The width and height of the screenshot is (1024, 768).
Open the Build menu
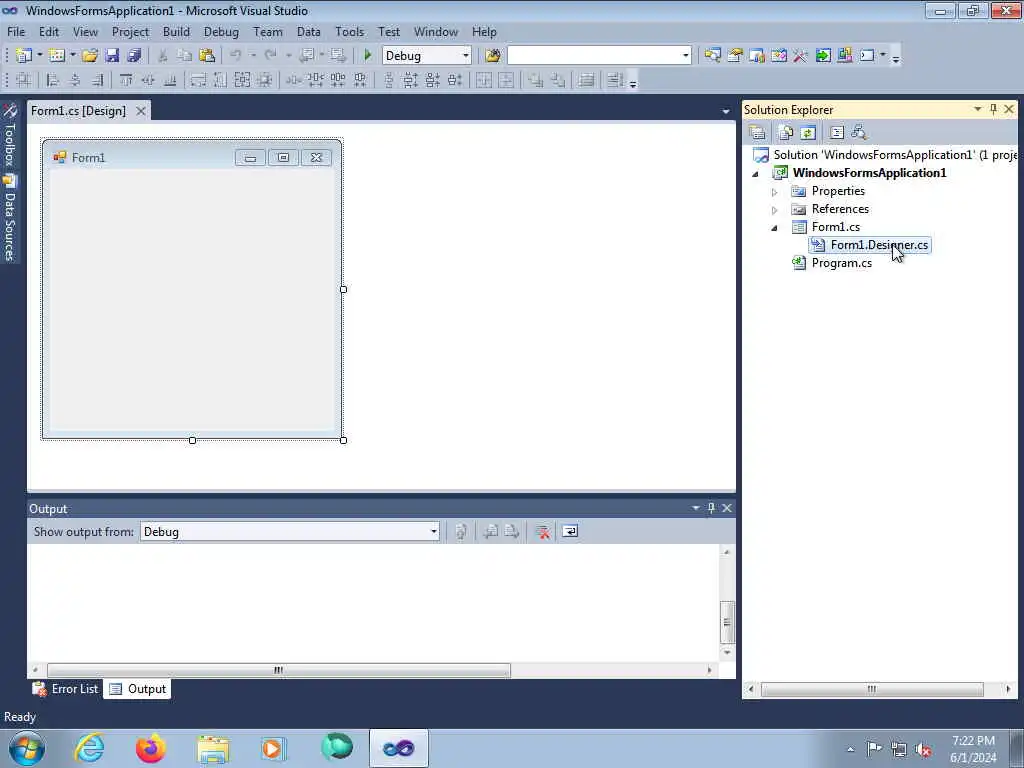pyautogui.click(x=176, y=32)
